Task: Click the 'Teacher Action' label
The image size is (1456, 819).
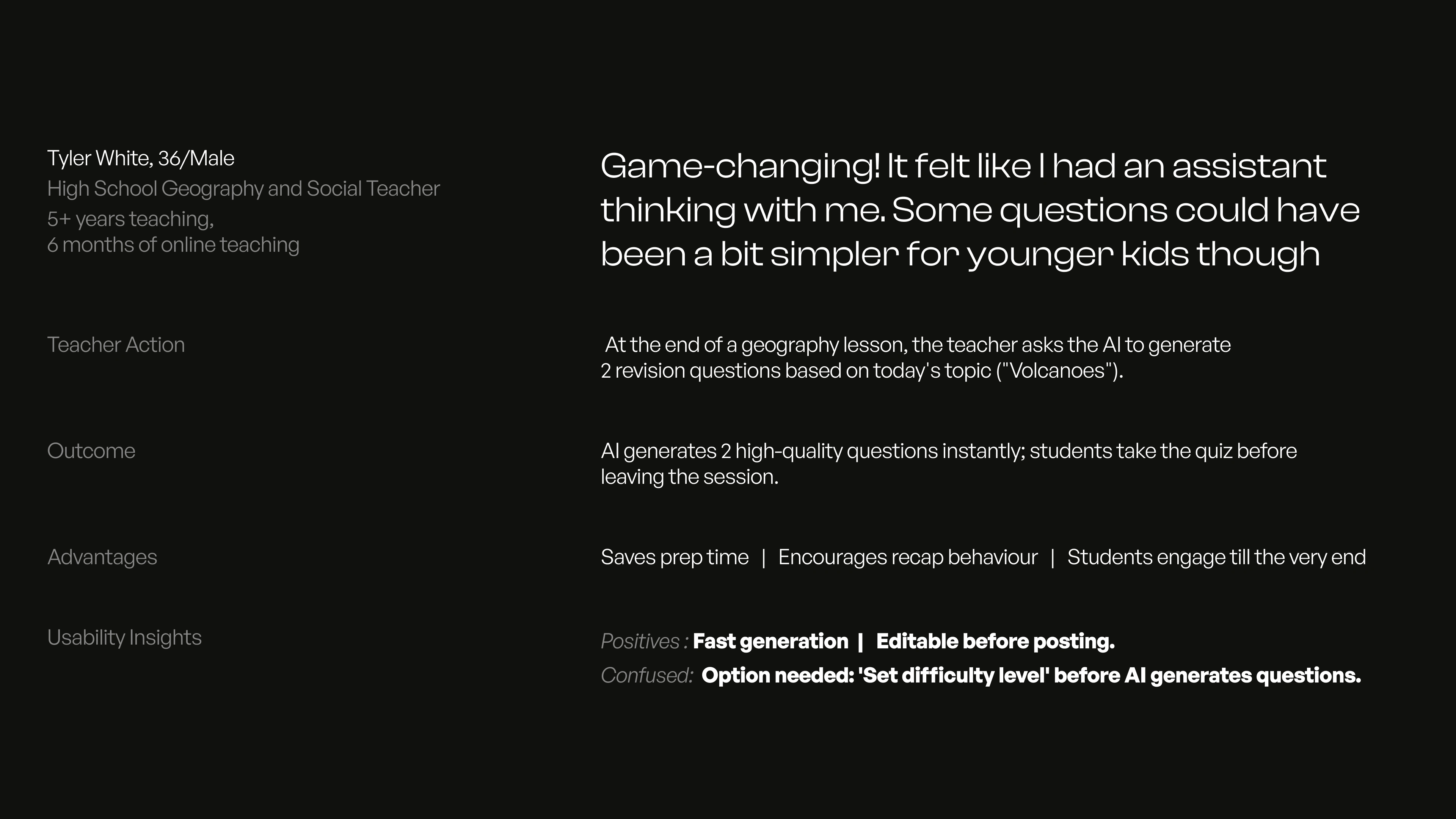Action: pyautogui.click(x=116, y=345)
